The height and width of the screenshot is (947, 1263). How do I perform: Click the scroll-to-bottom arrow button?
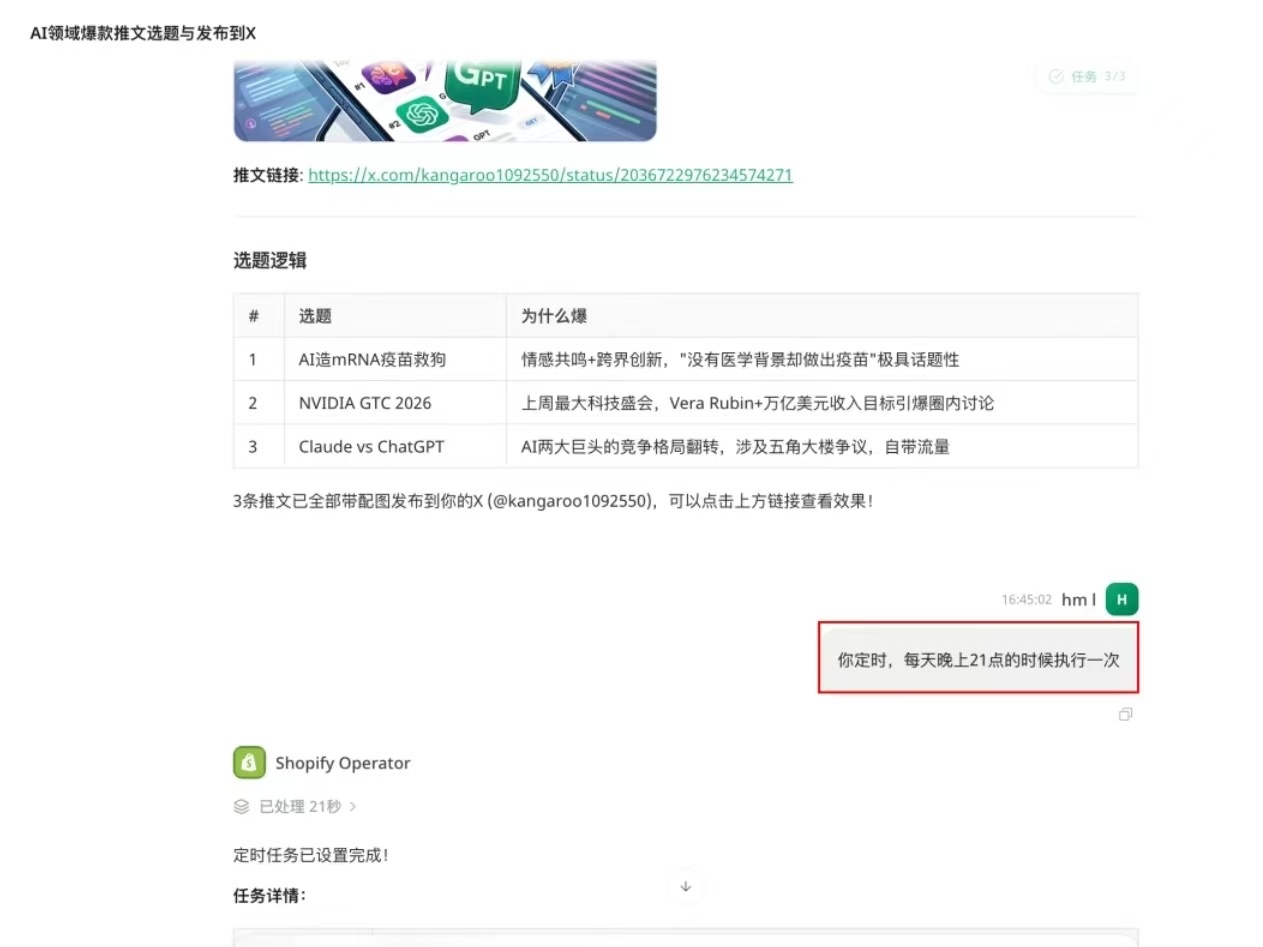(686, 886)
